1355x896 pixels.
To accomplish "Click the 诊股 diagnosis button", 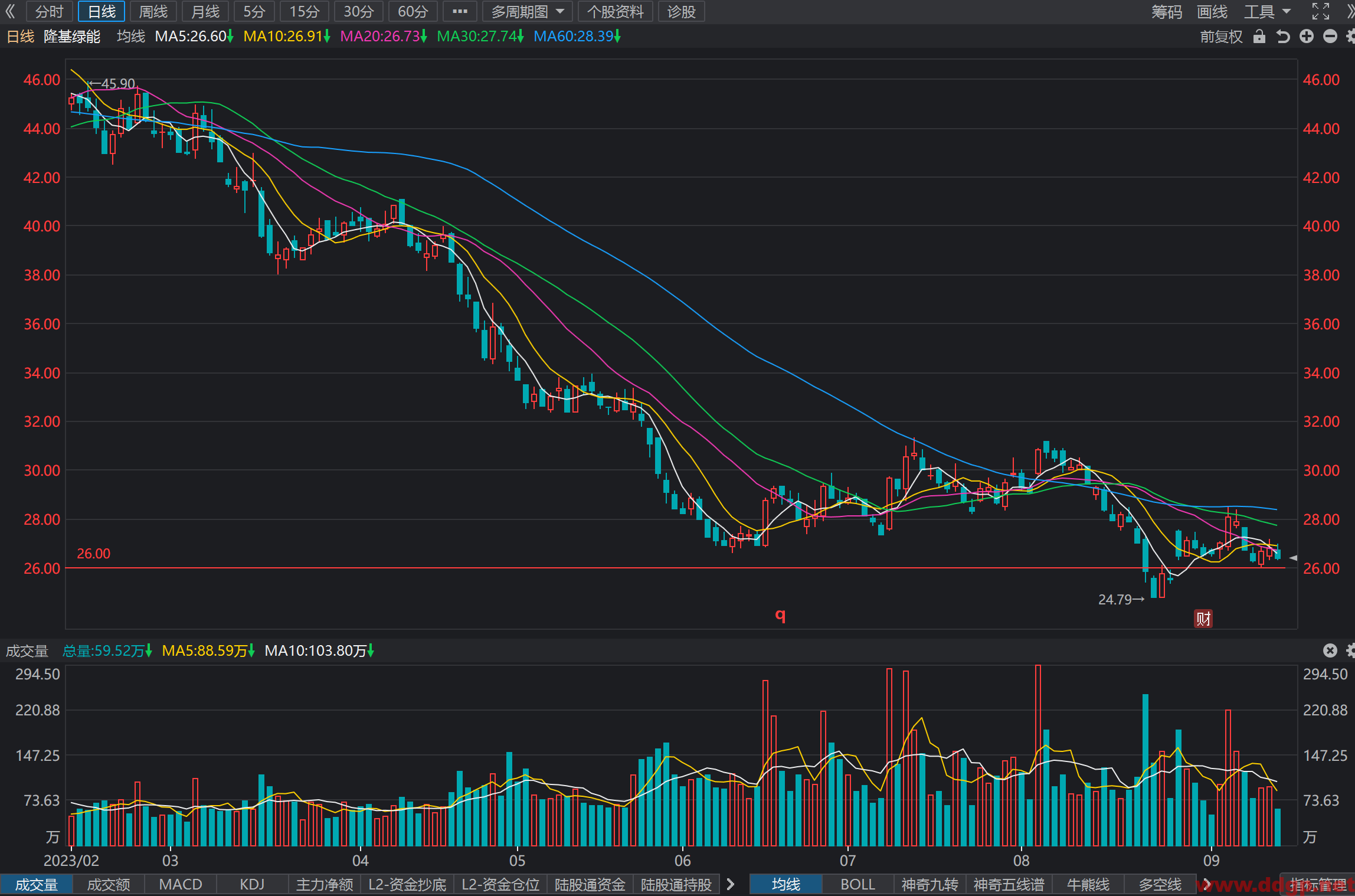I will [x=682, y=11].
